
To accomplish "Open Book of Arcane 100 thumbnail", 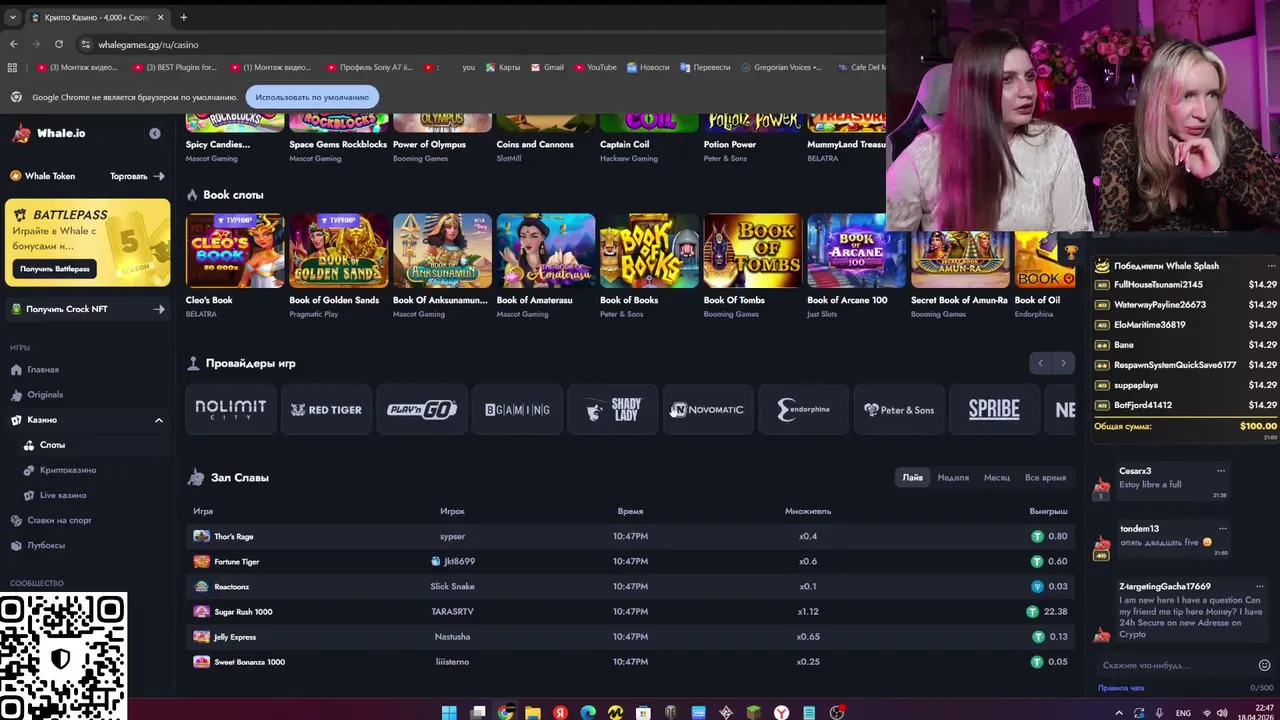I will click(x=856, y=251).
